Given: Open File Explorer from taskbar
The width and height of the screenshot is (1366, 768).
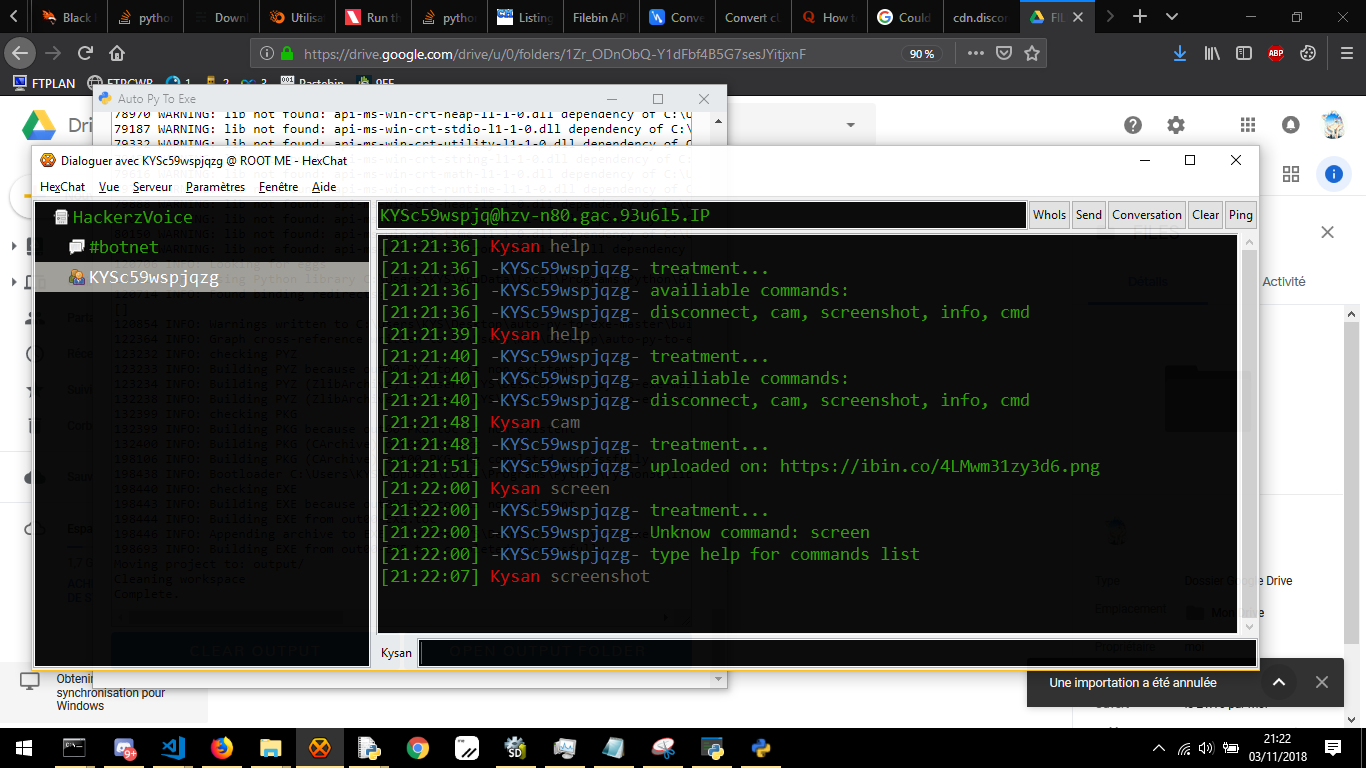Looking at the screenshot, I should coord(271,747).
